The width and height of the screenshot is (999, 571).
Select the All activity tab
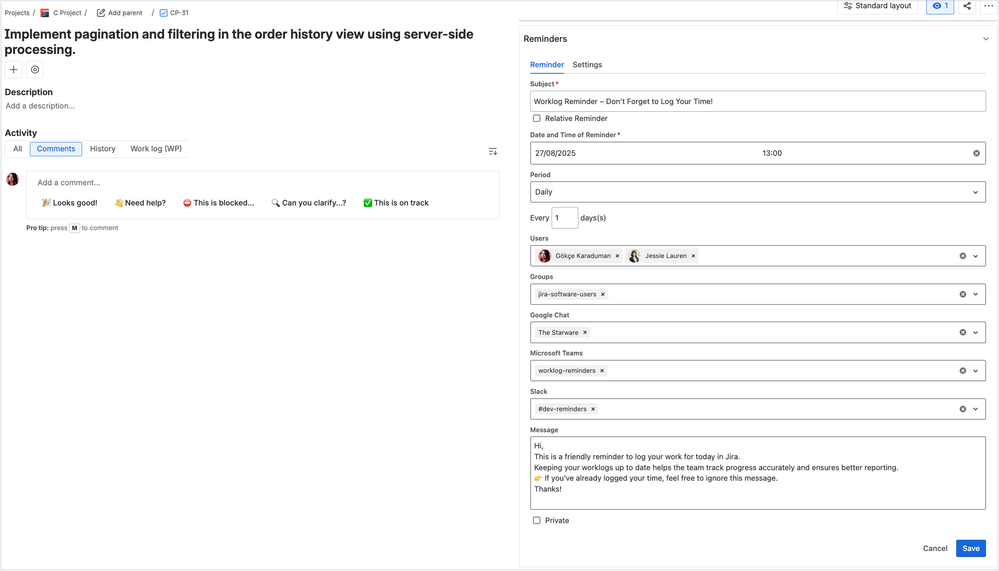tap(17, 148)
